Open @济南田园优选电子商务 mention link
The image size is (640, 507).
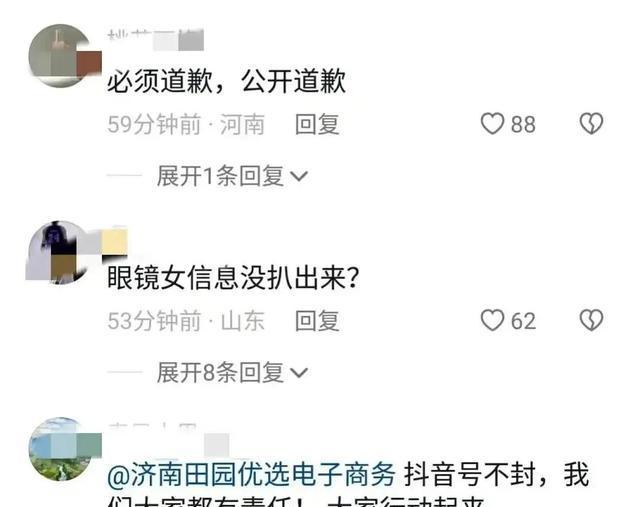click(251, 474)
